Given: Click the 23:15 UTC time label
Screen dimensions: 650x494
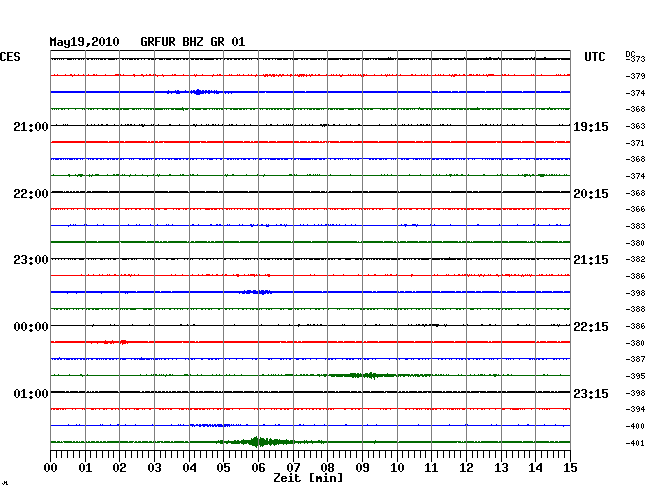Looking at the screenshot, I should click(591, 393).
